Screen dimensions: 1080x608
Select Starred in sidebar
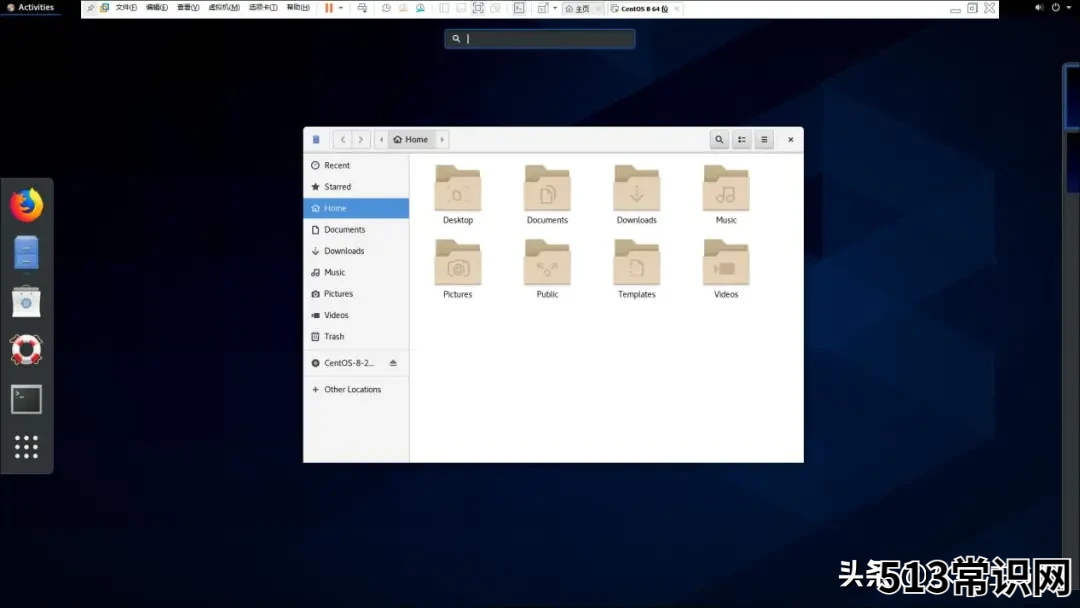tap(356, 187)
